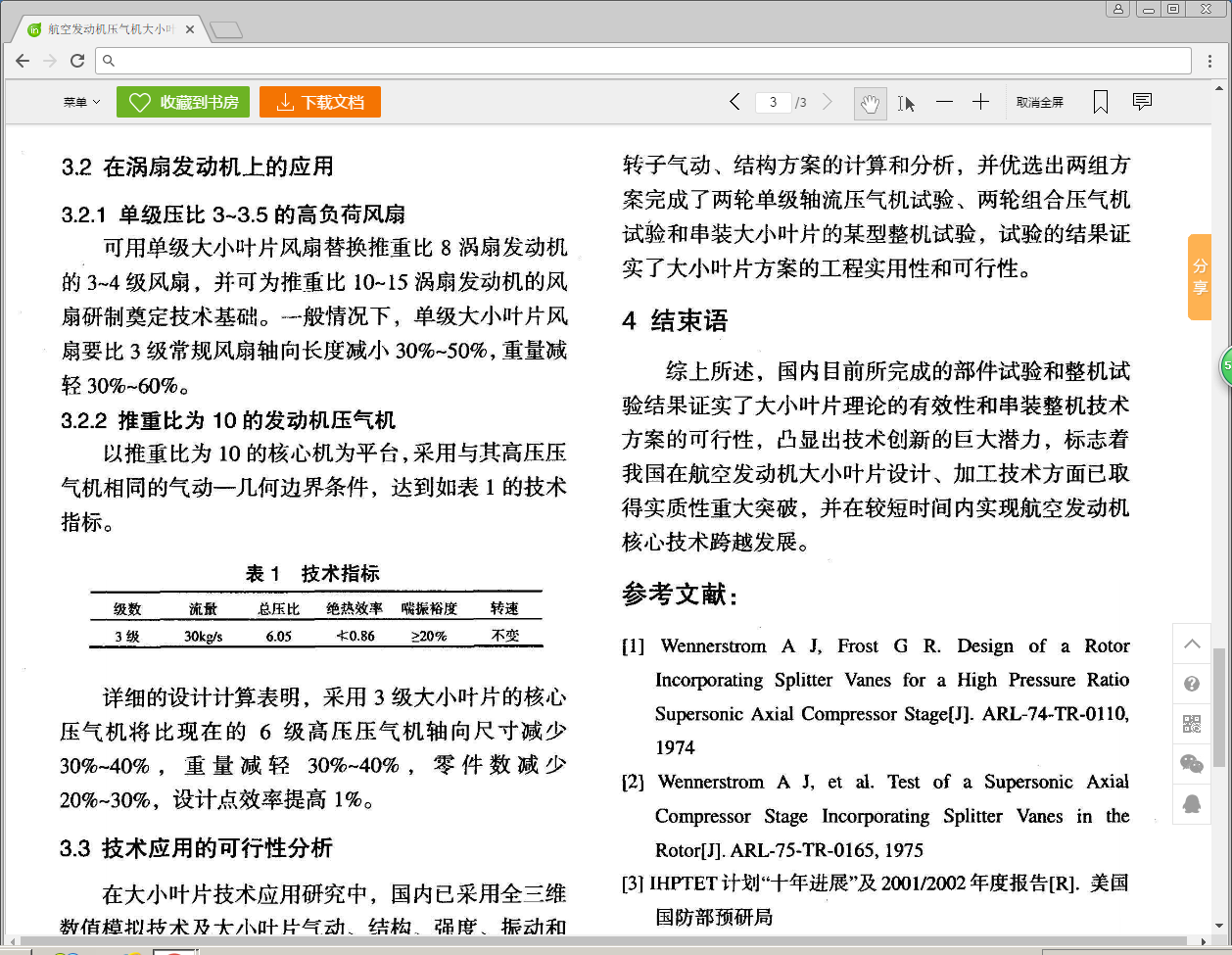Zoom in with the plus icon
This screenshot has width=1232, height=955.
coord(980,102)
